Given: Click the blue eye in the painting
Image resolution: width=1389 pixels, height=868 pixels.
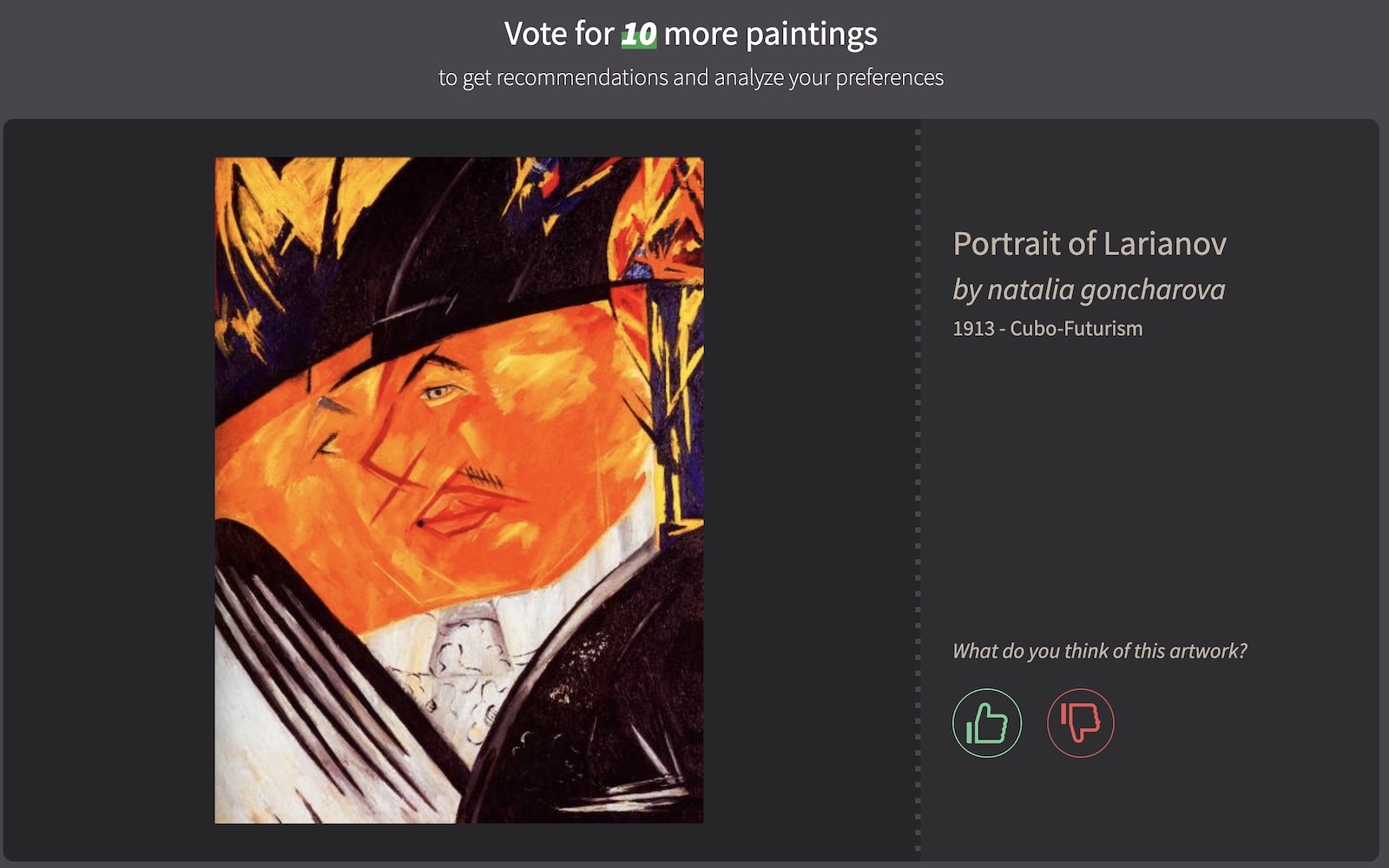Looking at the screenshot, I should pyautogui.click(x=438, y=393).
